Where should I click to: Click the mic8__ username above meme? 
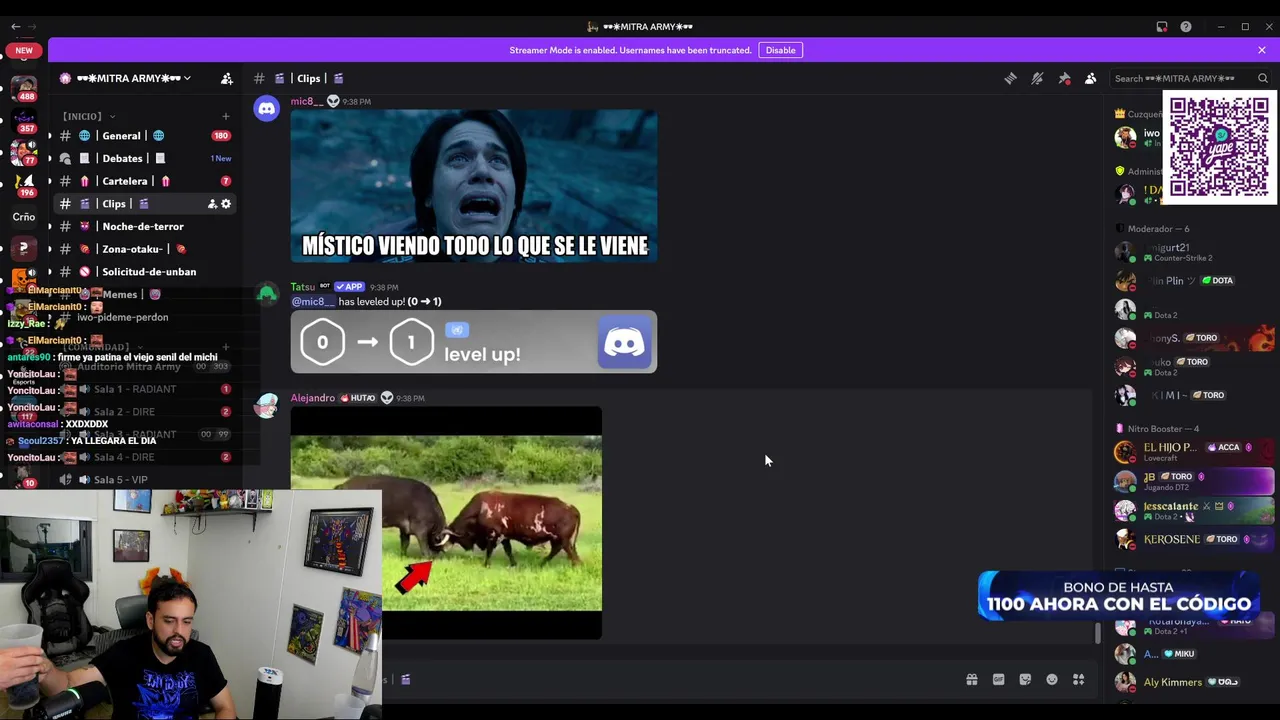[x=307, y=101]
